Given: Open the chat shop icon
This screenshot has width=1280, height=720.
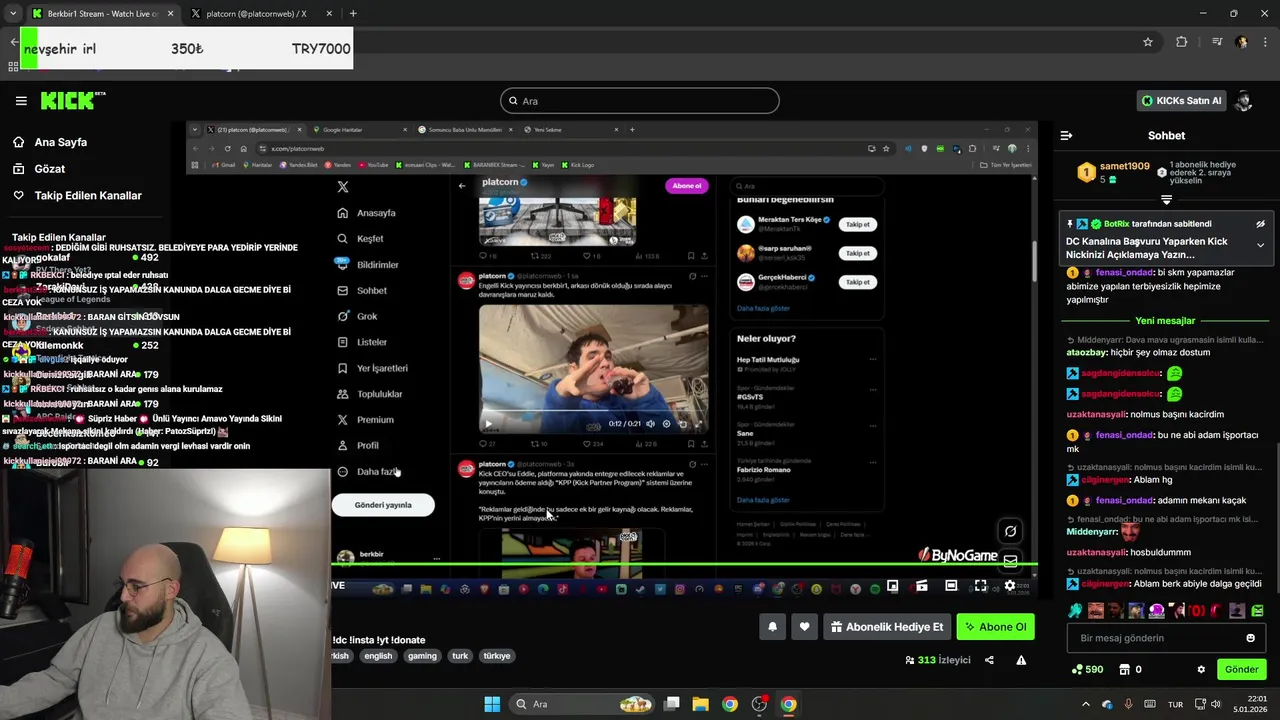Looking at the screenshot, I should (1124, 670).
